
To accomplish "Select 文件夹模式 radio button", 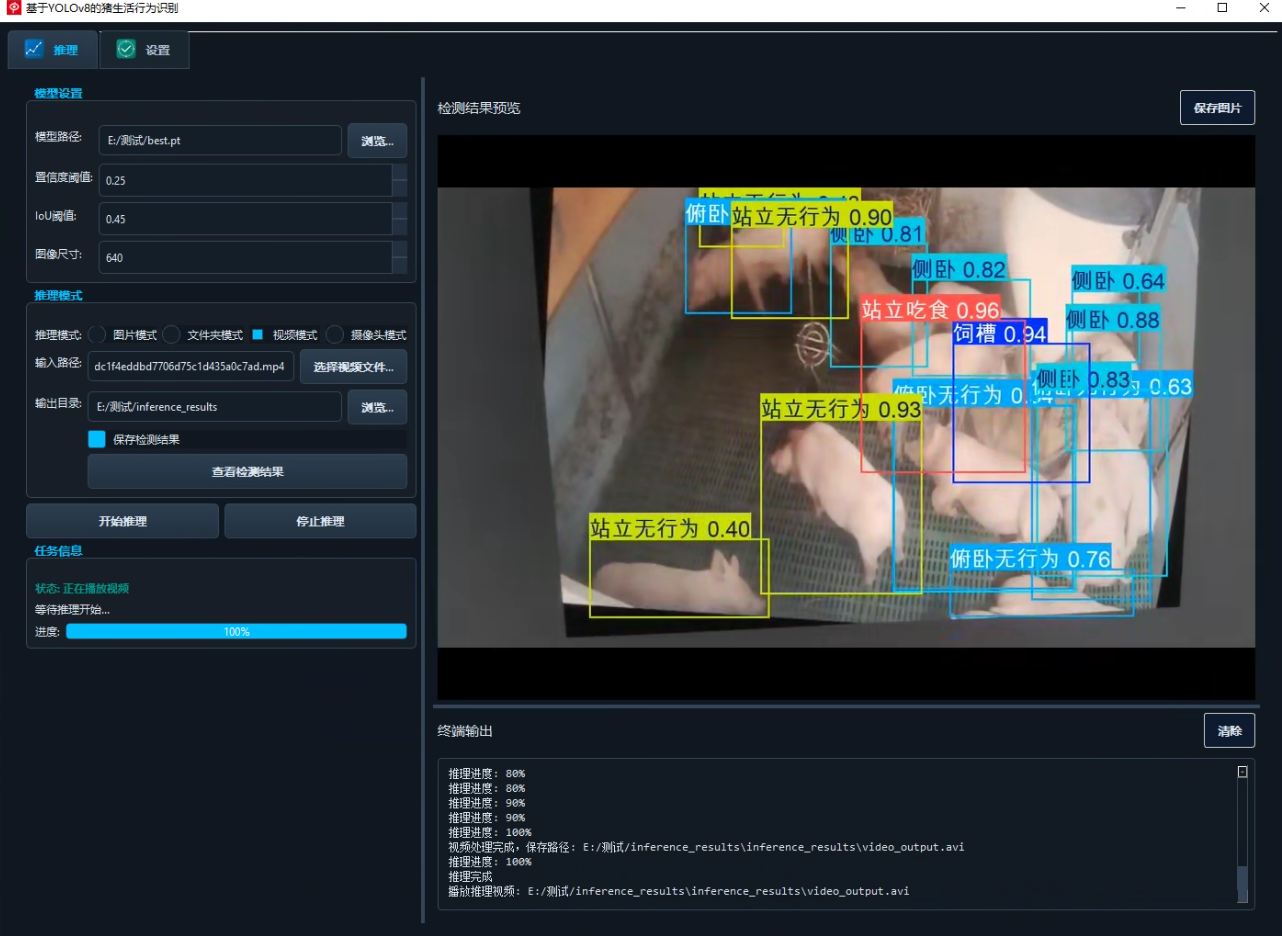I will [x=171, y=335].
